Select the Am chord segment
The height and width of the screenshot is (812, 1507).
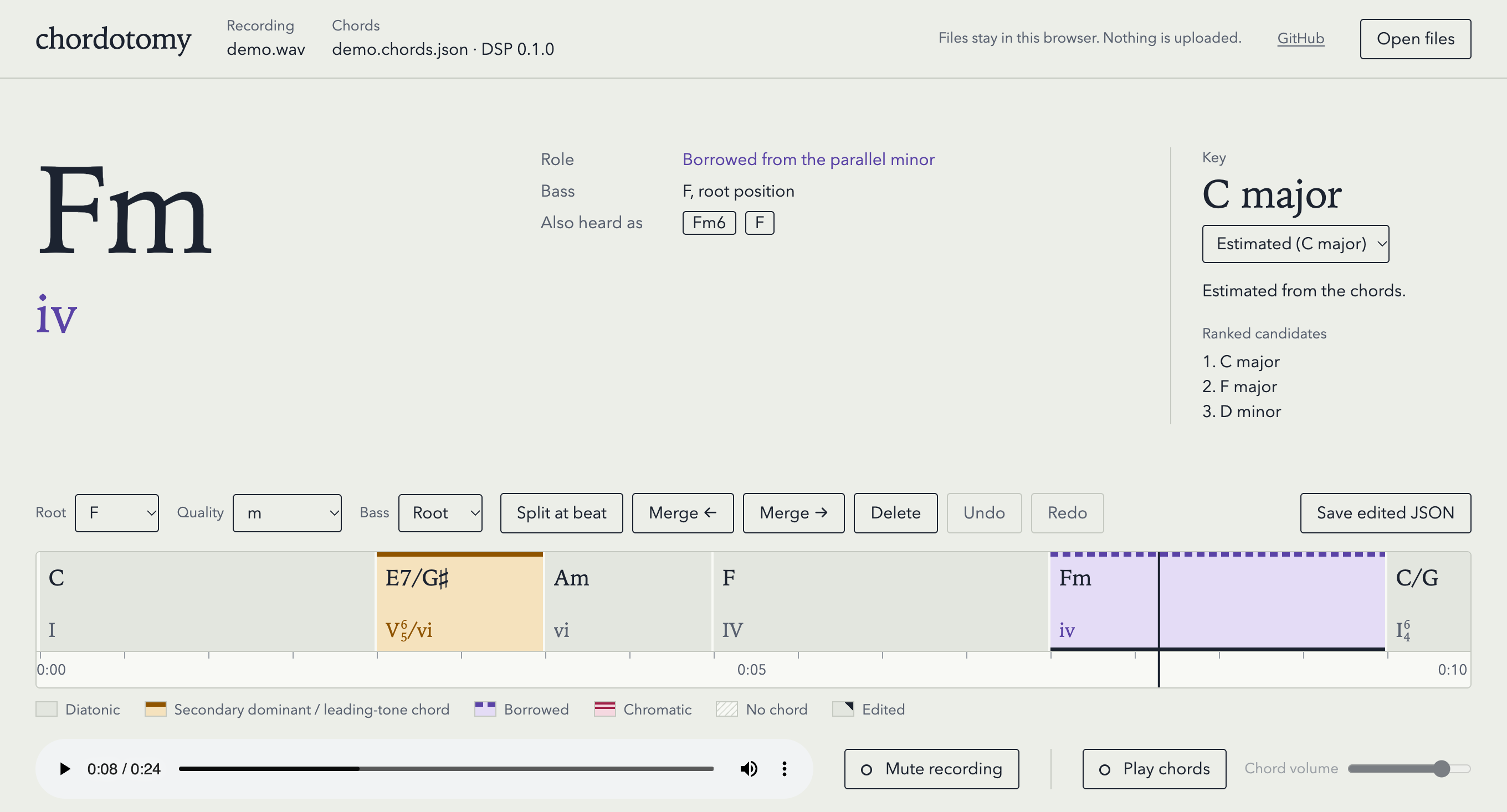(628, 602)
